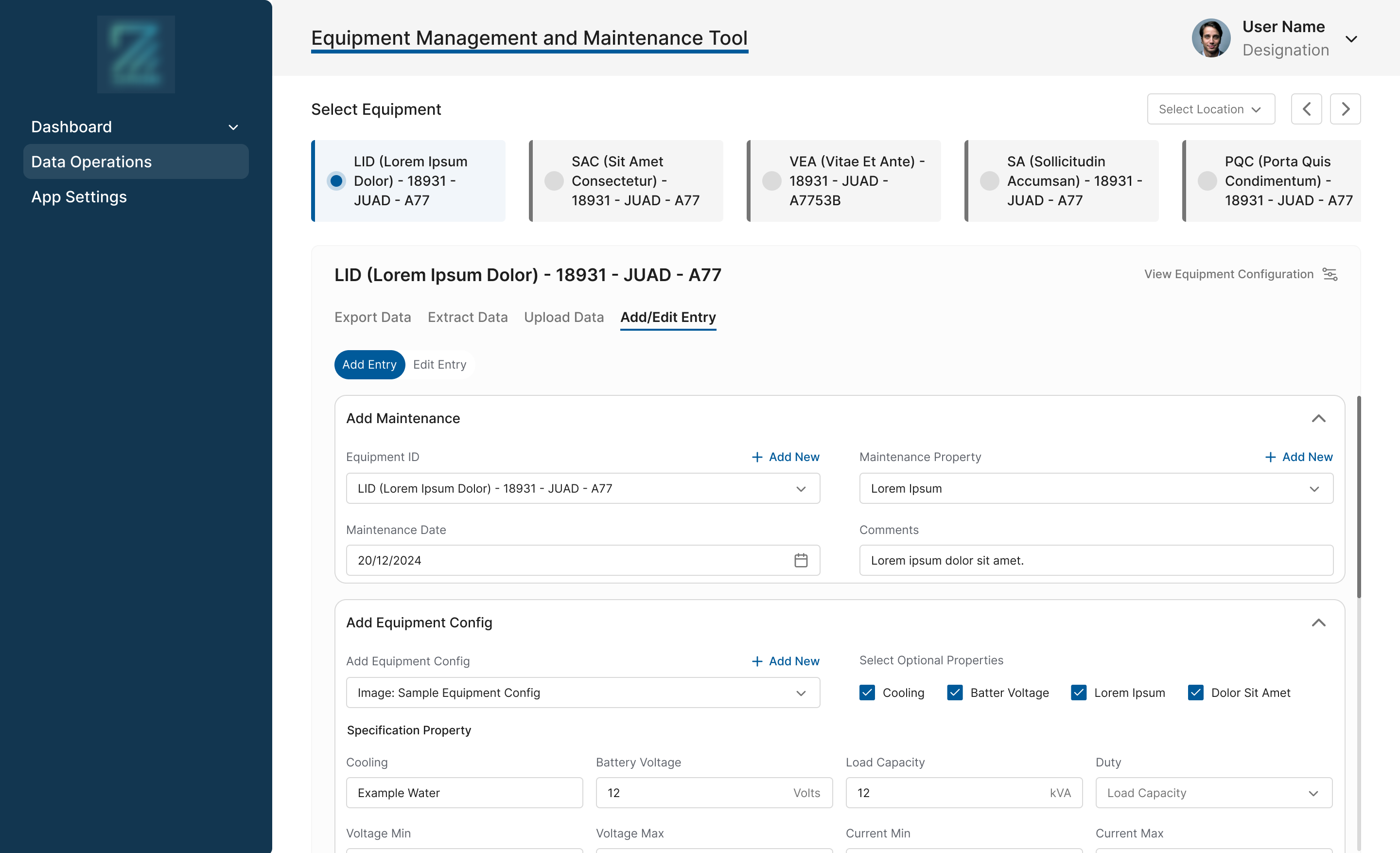
Task: Switch to the Upload Data tab
Action: coord(563,317)
